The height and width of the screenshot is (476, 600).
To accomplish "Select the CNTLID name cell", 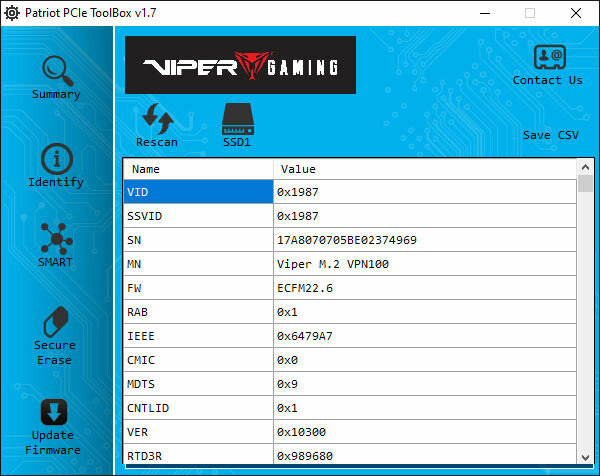I will point(199,408).
